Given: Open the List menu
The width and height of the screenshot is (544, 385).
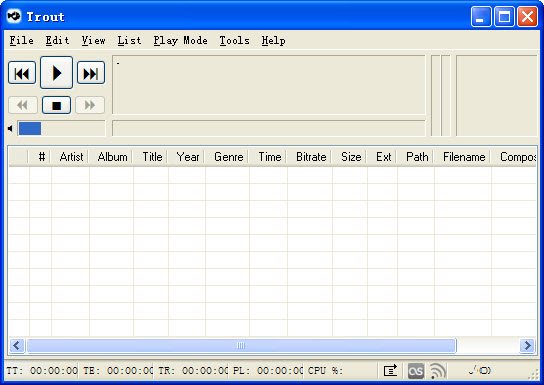Looking at the screenshot, I should (x=129, y=41).
